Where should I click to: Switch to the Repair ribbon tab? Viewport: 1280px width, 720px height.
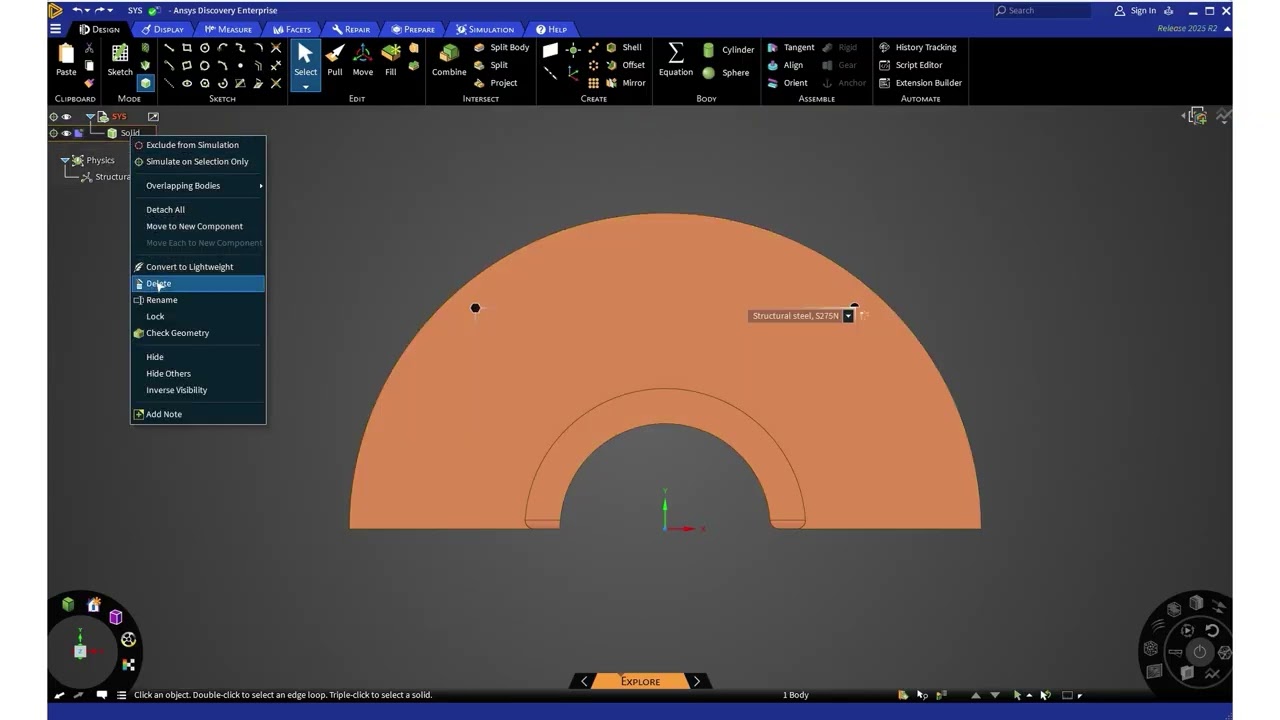click(x=351, y=29)
